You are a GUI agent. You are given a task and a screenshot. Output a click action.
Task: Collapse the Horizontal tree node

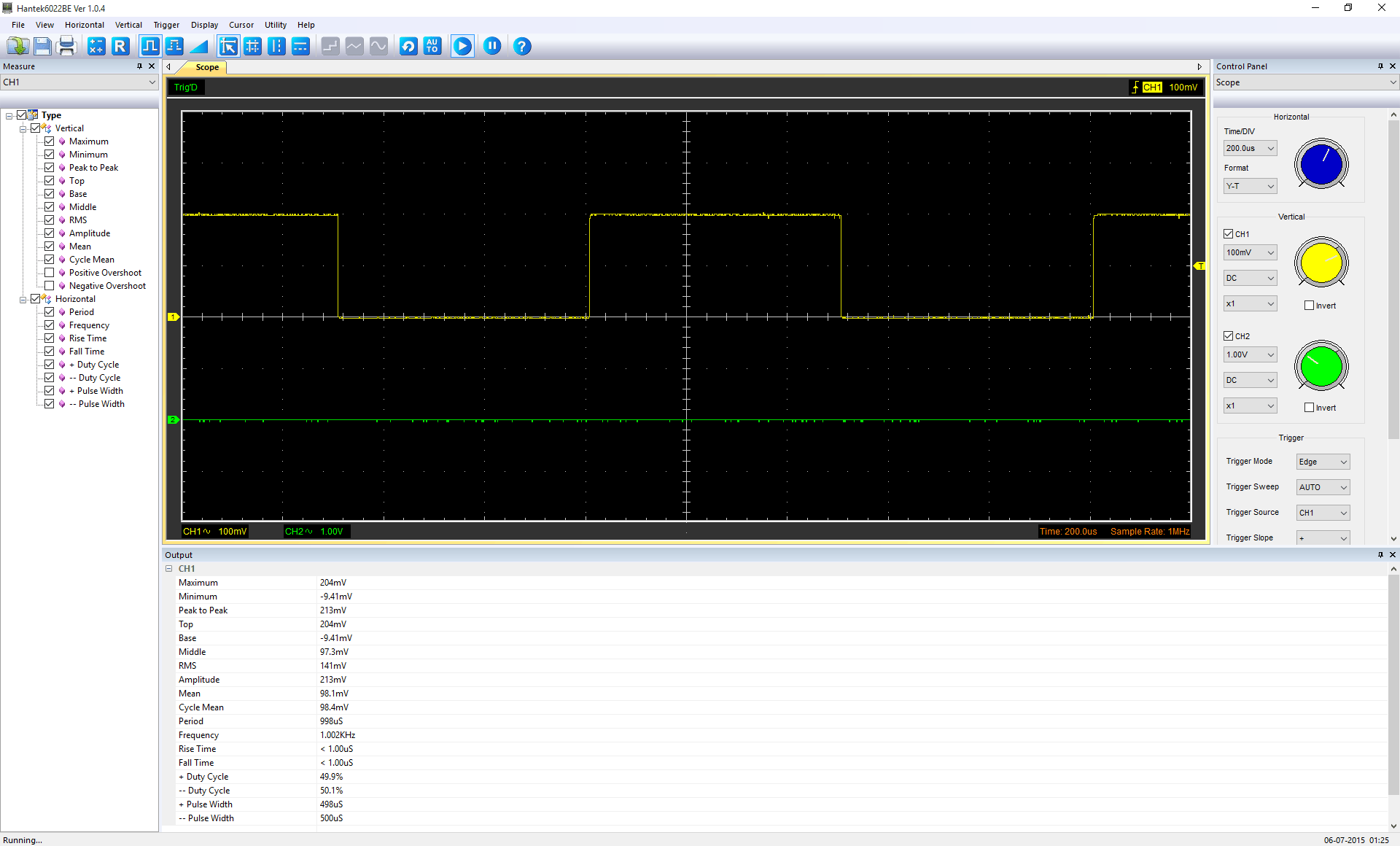point(23,299)
